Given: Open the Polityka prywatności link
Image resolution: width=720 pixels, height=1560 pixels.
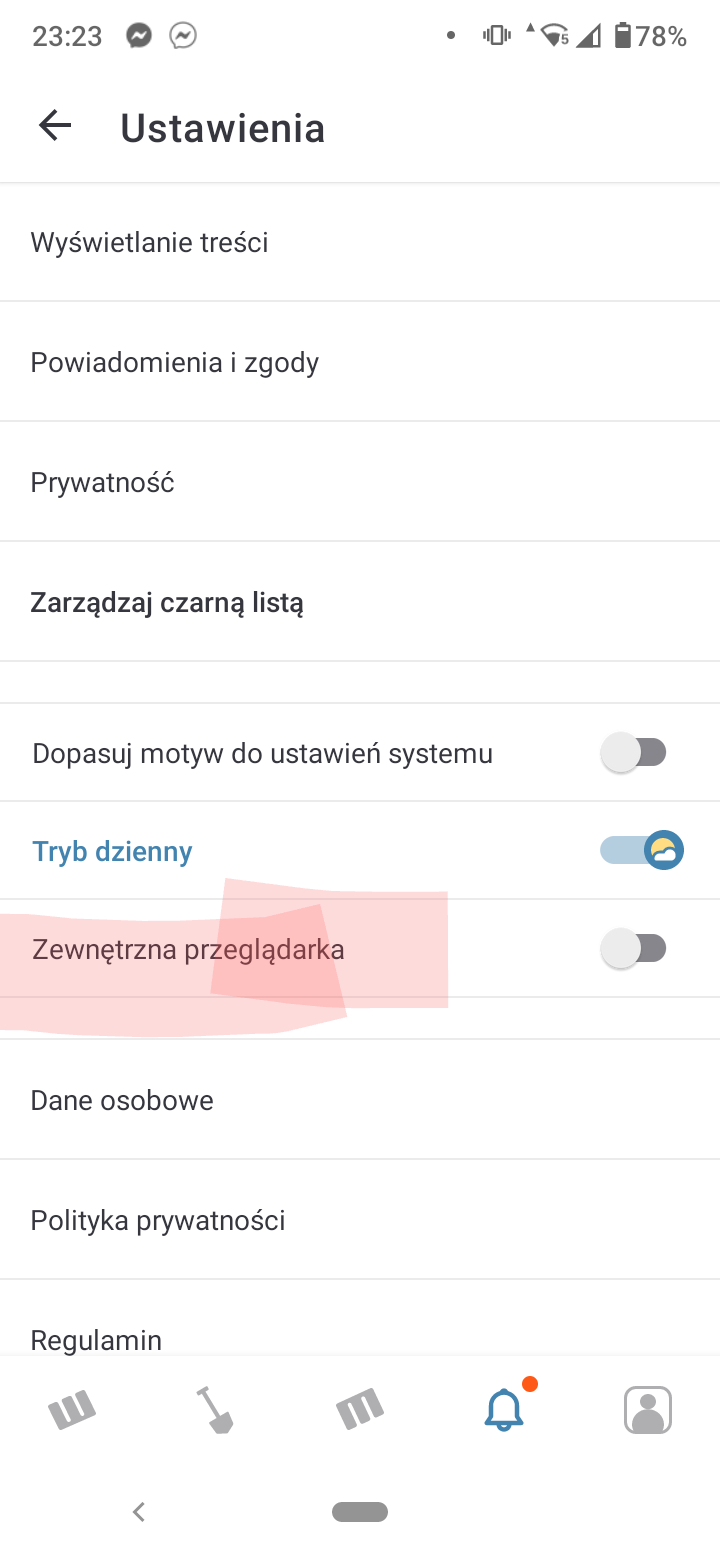Looking at the screenshot, I should point(158,1221).
